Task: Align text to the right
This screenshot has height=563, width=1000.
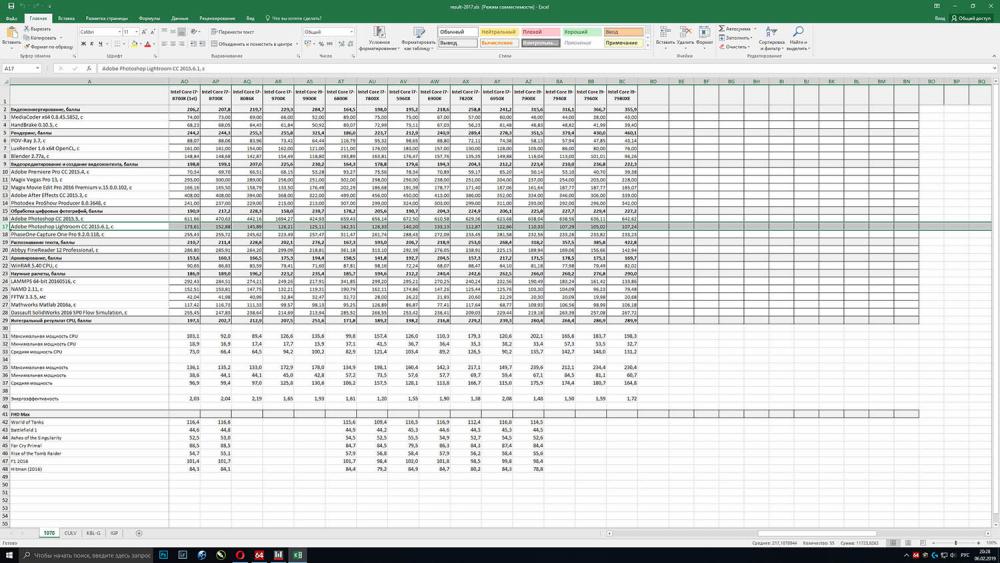Action: click(x=182, y=44)
